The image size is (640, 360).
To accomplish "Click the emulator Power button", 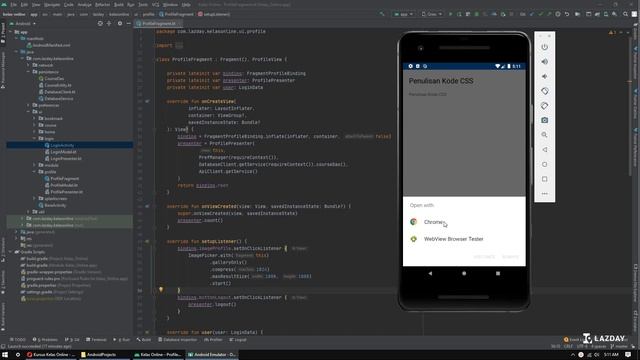I will [544, 47].
